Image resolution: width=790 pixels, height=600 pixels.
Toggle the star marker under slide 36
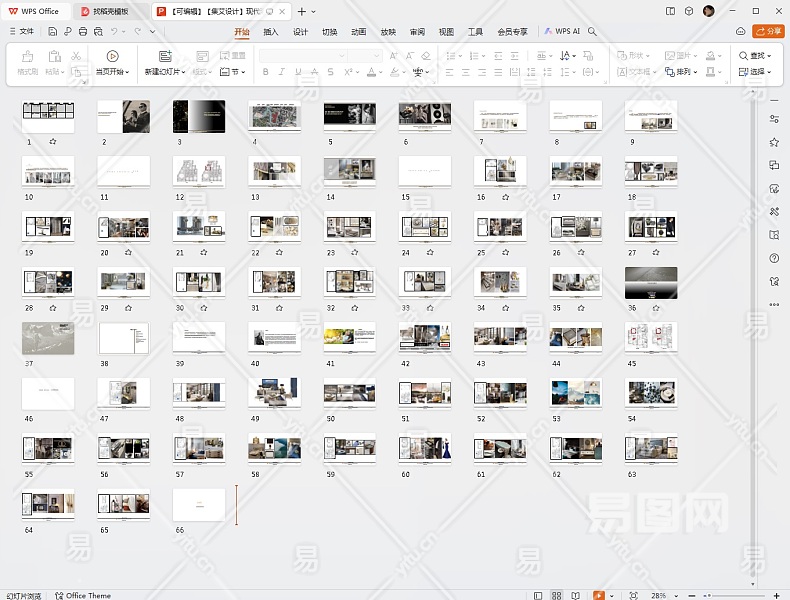pyautogui.click(x=657, y=308)
